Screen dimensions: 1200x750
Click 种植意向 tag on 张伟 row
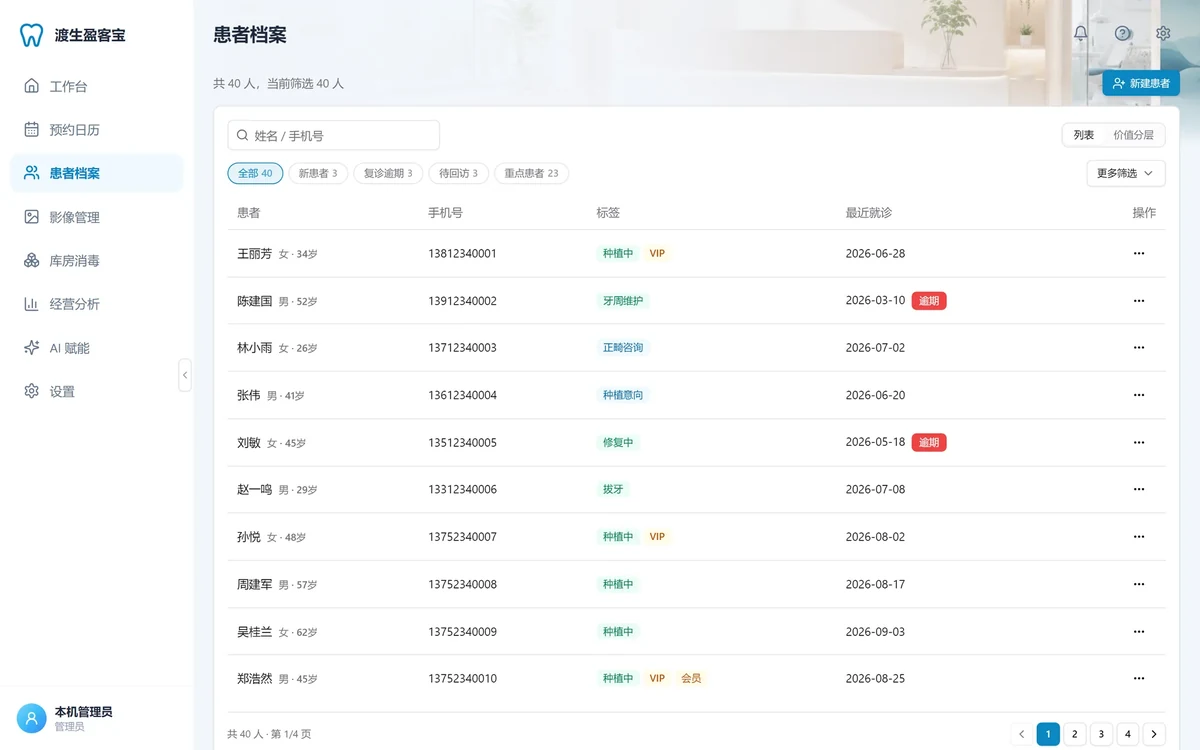tap(622, 395)
